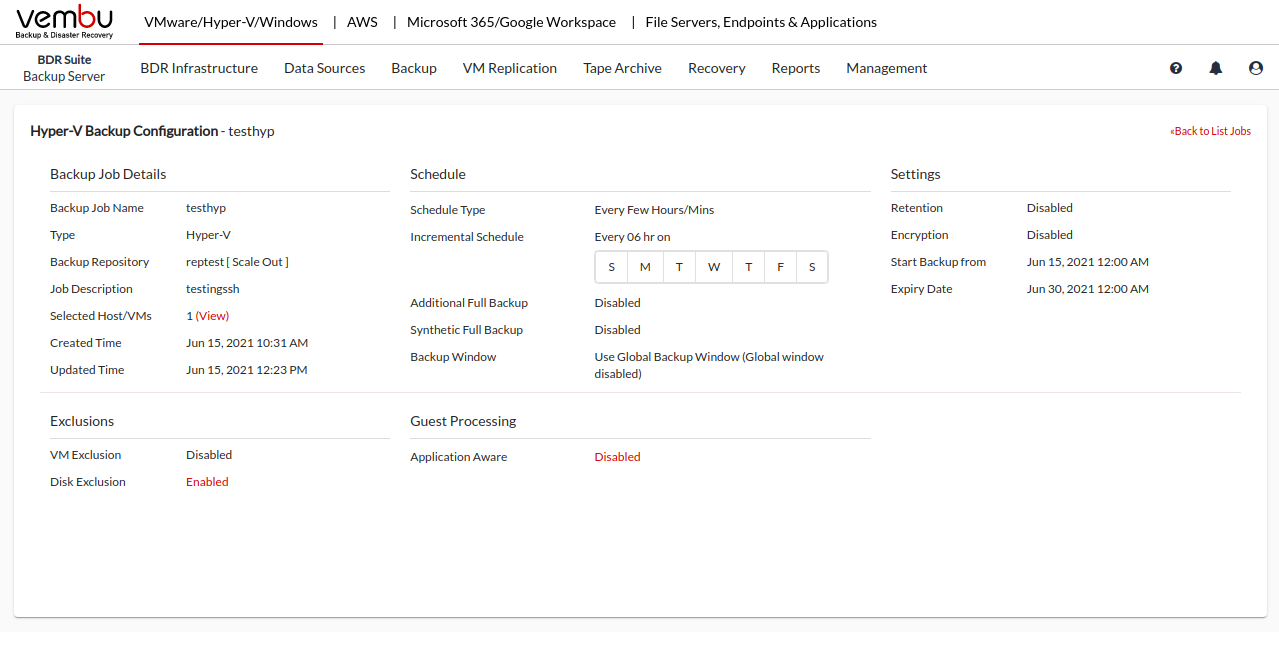Toggle Wednesday in the incremental schedule
Viewport: 1279px width, 662px height.
click(714, 267)
